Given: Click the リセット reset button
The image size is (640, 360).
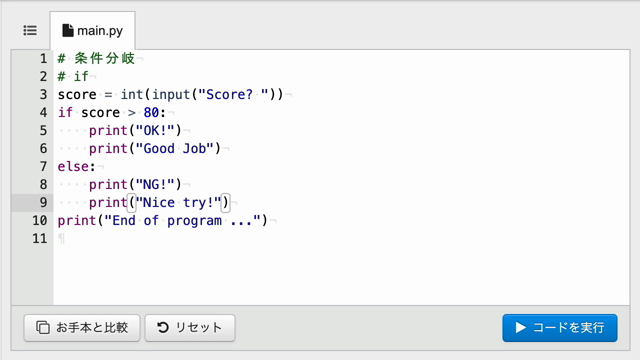Looking at the screenshot, I should click(190, 328).
